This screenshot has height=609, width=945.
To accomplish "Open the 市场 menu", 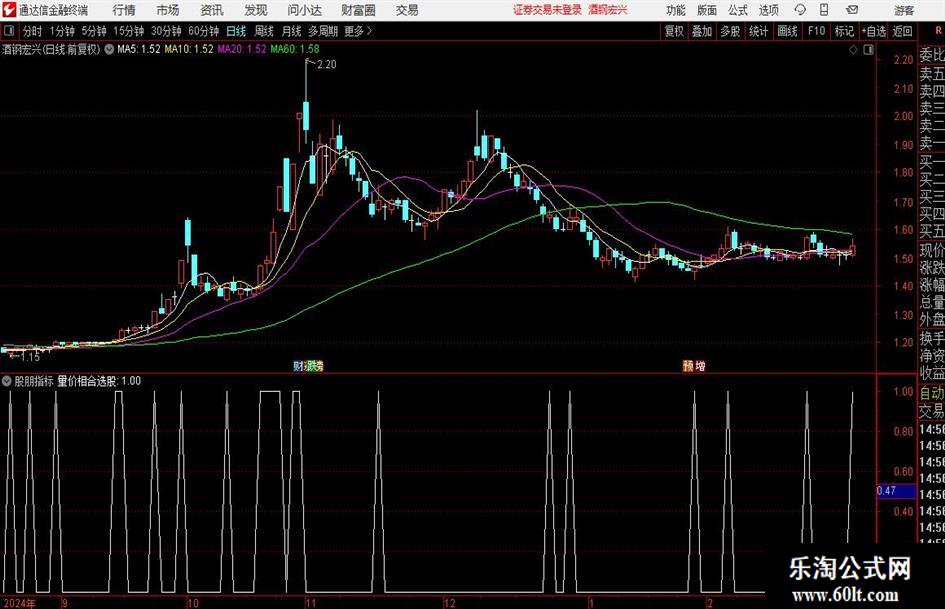I will (168, 10).
